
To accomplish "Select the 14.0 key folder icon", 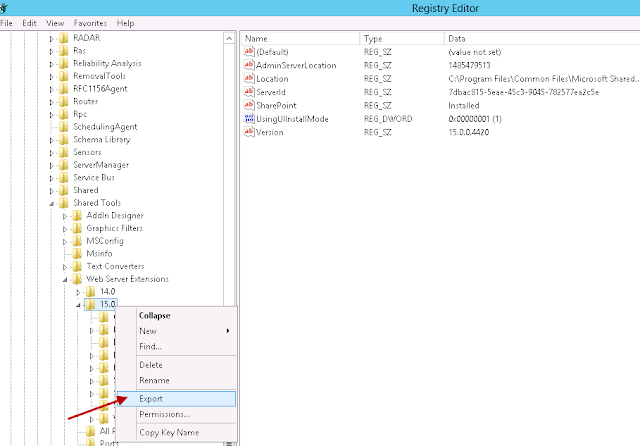I will click(x=90, y=292).
